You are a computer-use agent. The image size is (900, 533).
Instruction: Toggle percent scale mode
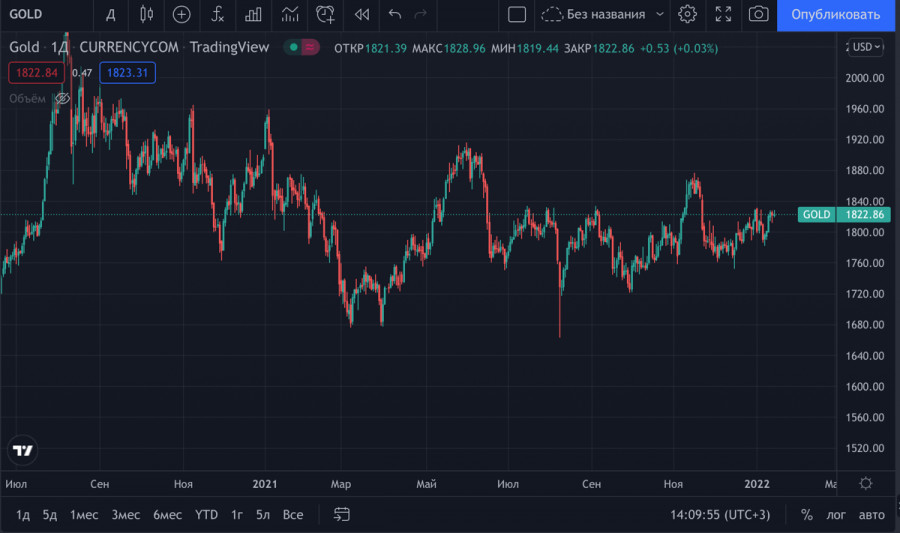[806, 515]
